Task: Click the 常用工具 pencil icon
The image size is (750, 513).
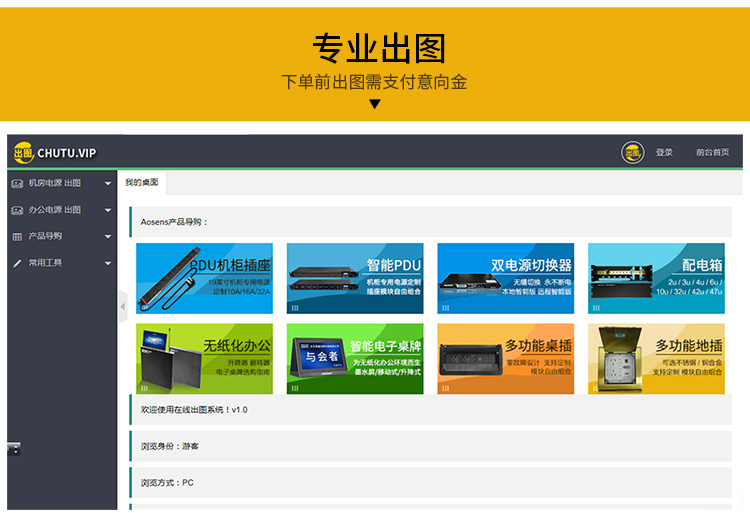Action: 17,263
